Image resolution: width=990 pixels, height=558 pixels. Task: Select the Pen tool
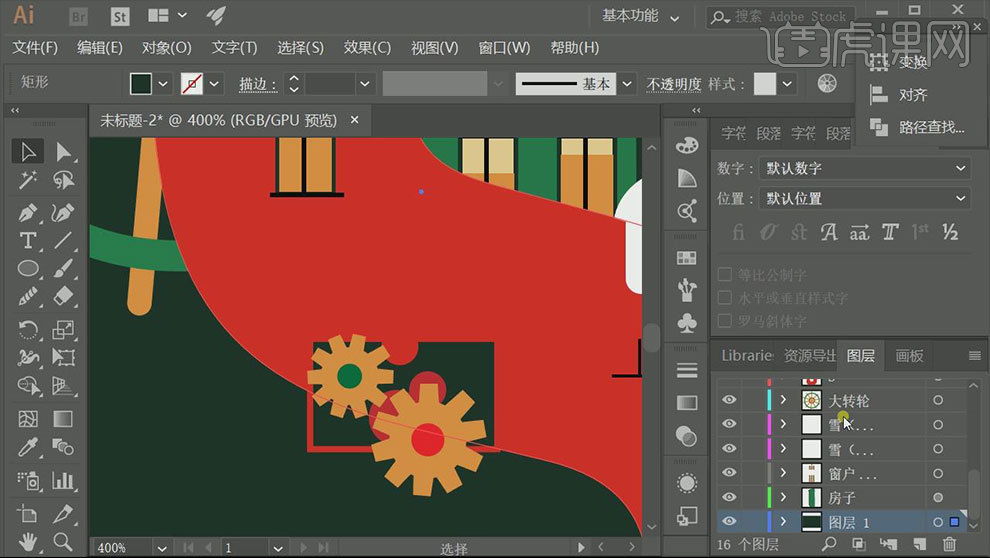click(28, 212)
